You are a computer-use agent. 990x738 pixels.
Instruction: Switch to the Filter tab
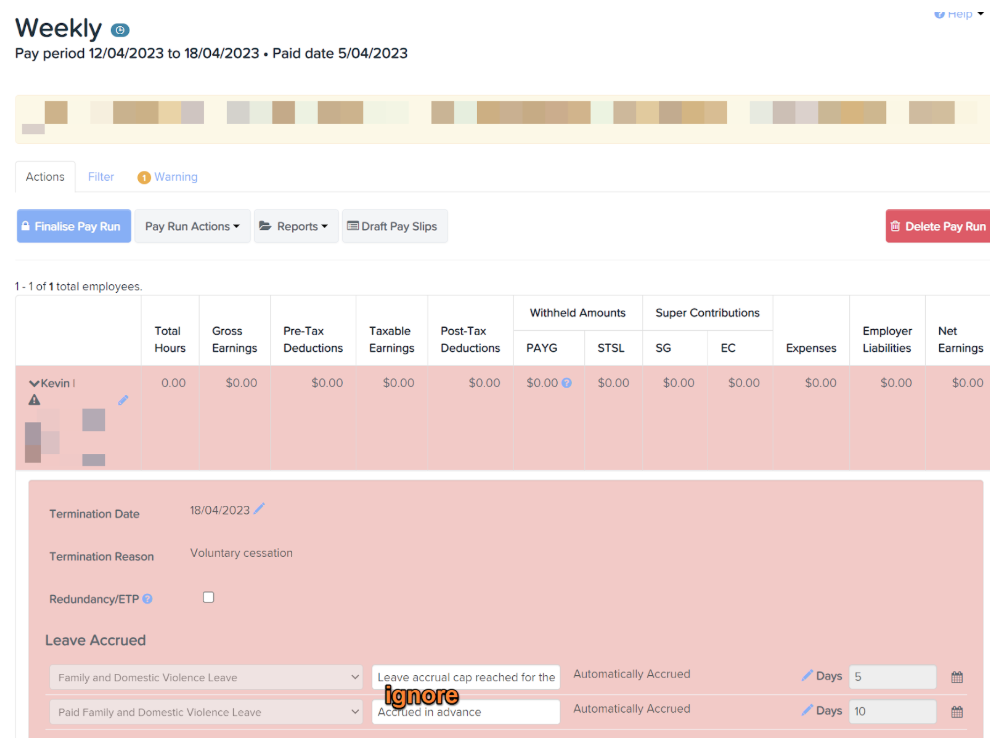pos(101,177)
